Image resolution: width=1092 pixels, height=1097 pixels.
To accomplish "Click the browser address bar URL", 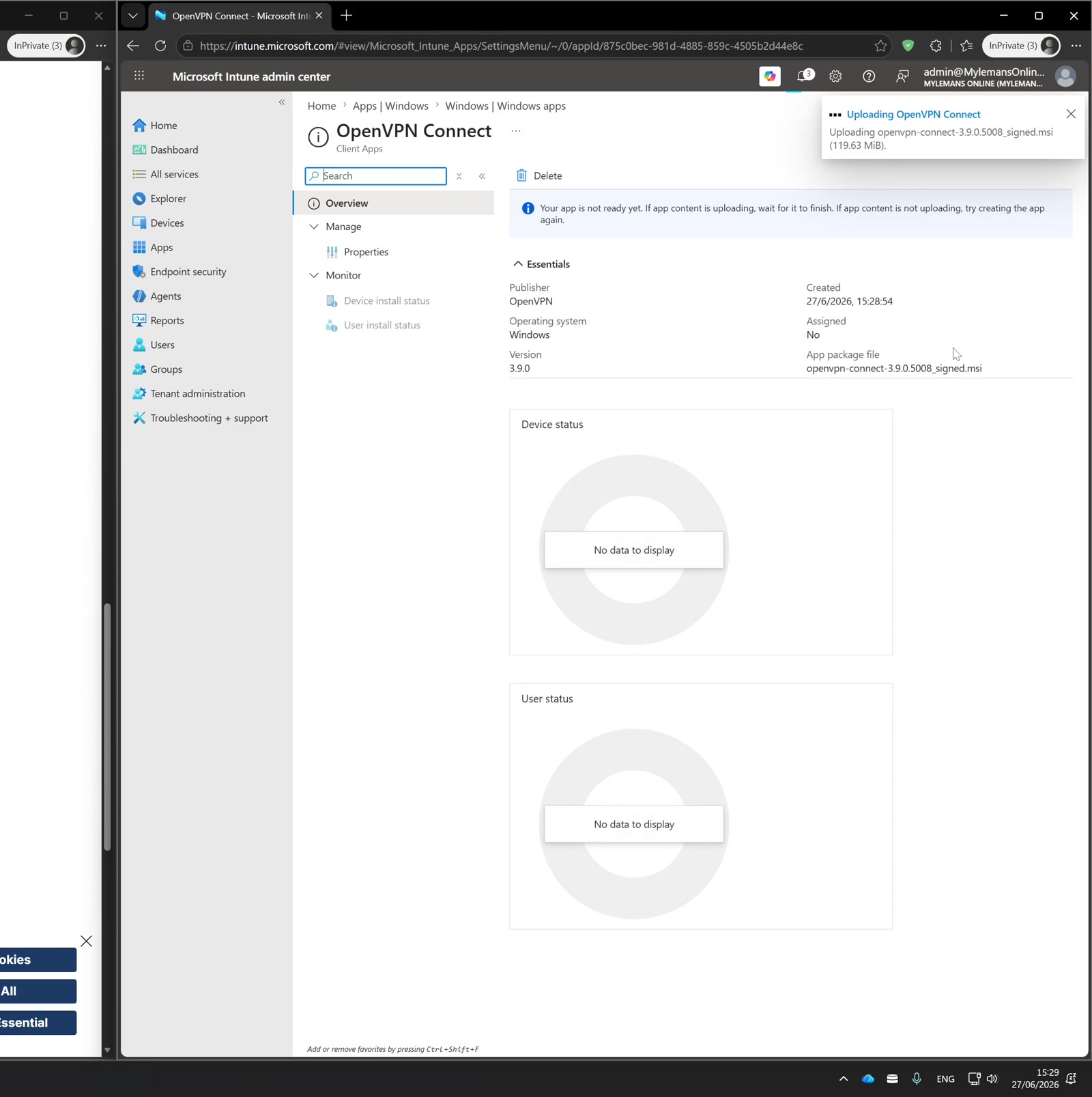I will click(x=501, y=46).
